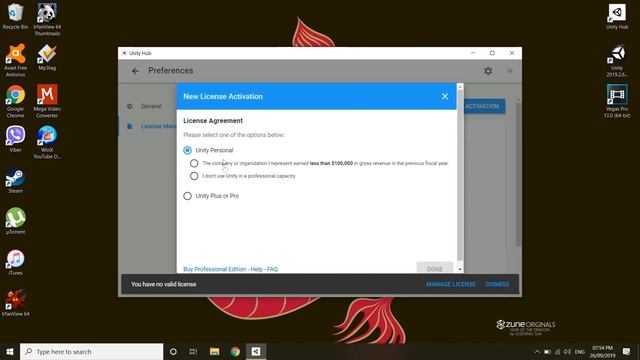Open Recycle Bin desktop icon

pyautogui.click(x=16, y=16)
